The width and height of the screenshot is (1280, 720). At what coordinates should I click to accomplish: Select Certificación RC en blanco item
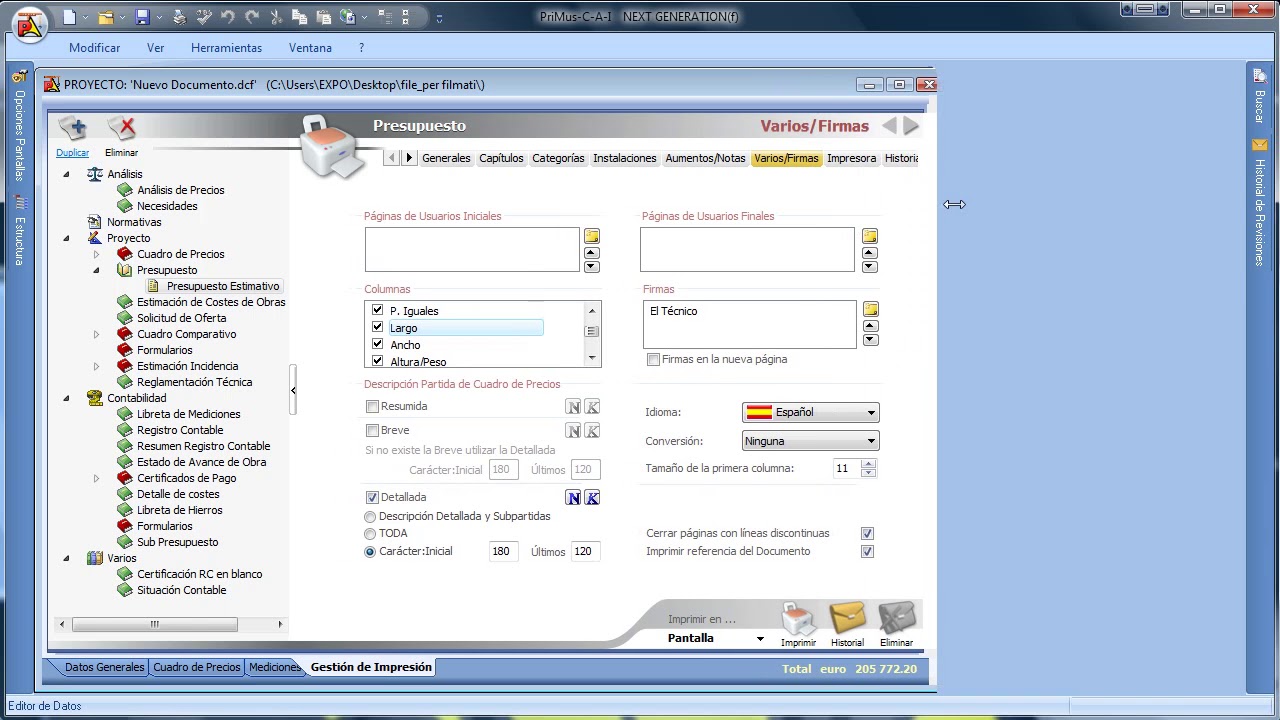coord(199,574)
